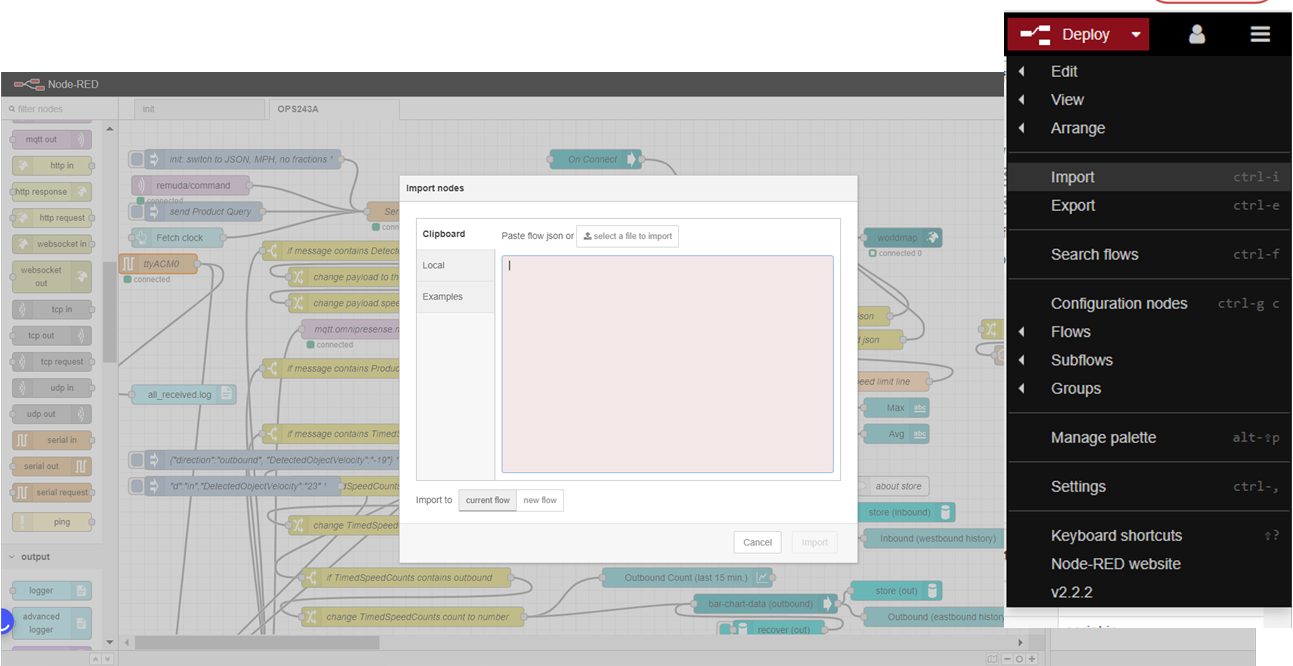Click the filter nodes search field
Screen dimensions: 1293x666
pos(60,108)
